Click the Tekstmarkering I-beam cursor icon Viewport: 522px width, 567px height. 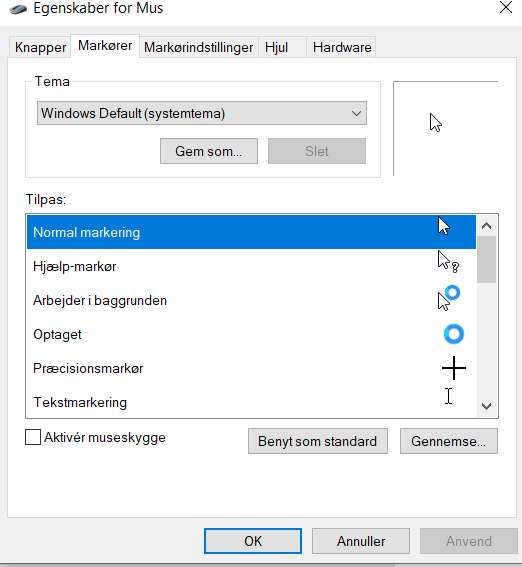coord(449,396)
